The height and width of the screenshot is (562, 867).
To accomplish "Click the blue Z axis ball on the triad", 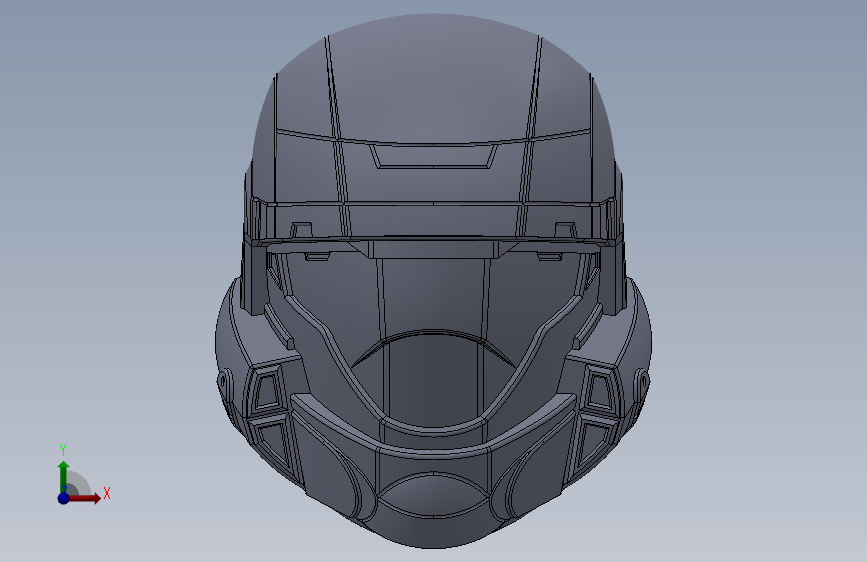I will pos(63,498).
